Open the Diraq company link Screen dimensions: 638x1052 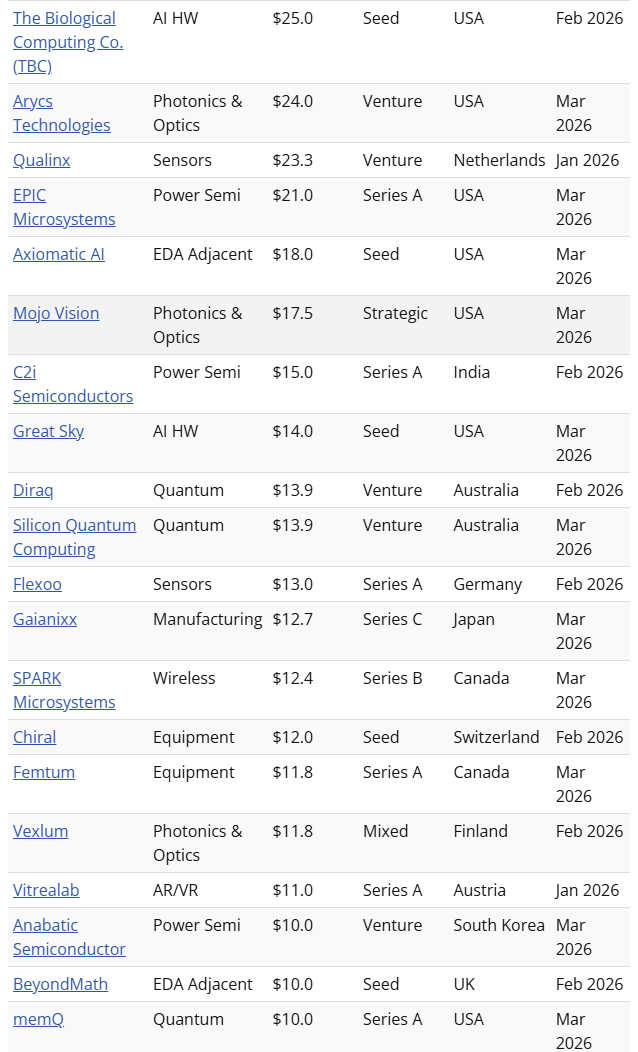pos(33,490)
